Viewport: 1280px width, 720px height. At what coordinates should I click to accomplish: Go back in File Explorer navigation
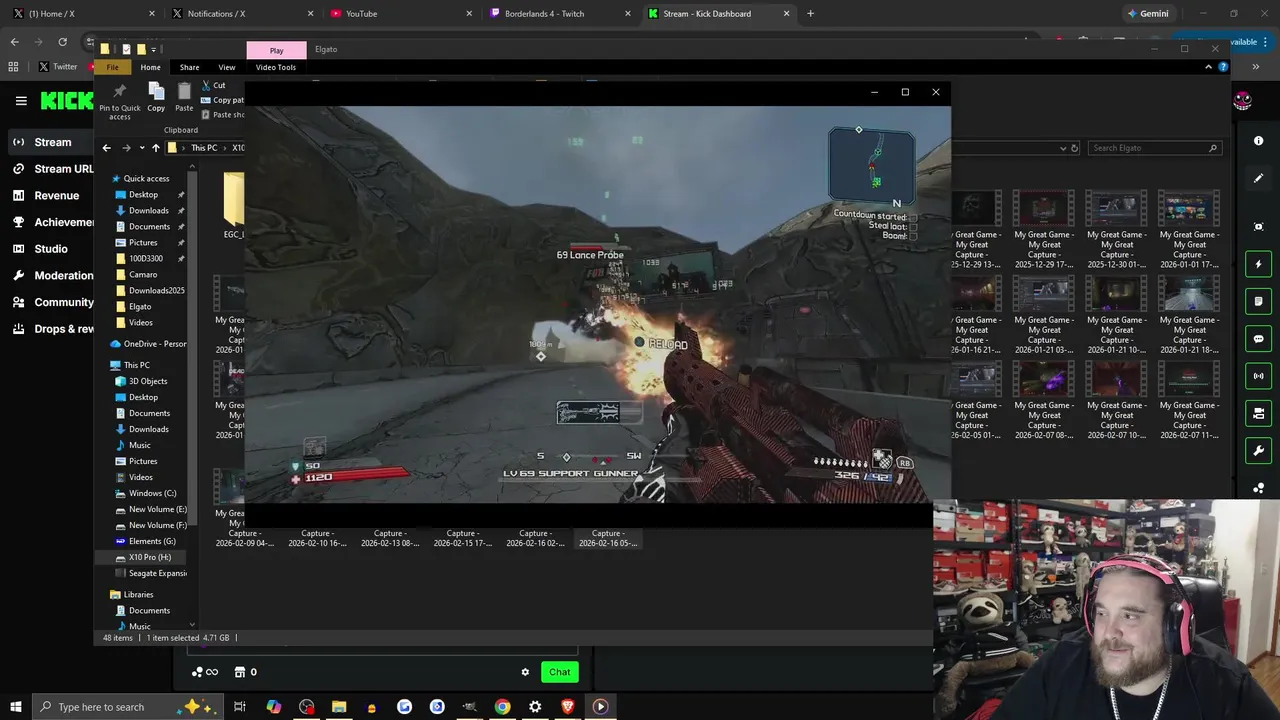pyautogui.click(x=107, y=148)
